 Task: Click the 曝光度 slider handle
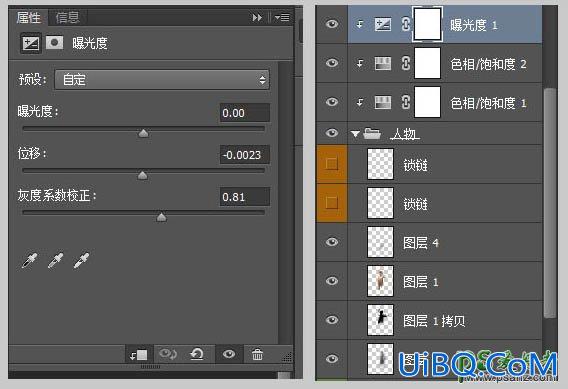click(x=144, y=133)
